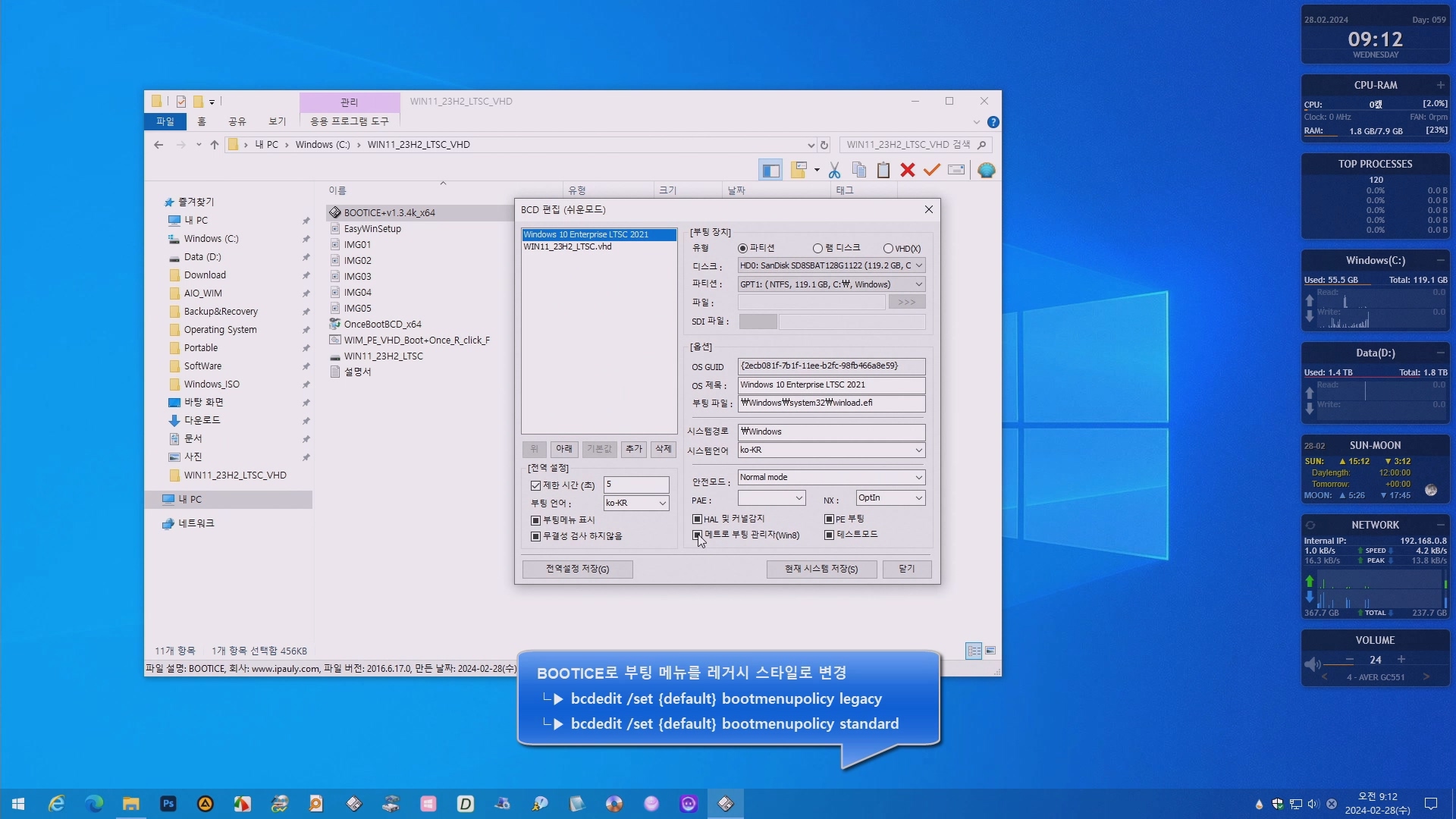Click the BOOTICE taskbar icon at far right
1456x819 pixels.
(x=726, y=804)
